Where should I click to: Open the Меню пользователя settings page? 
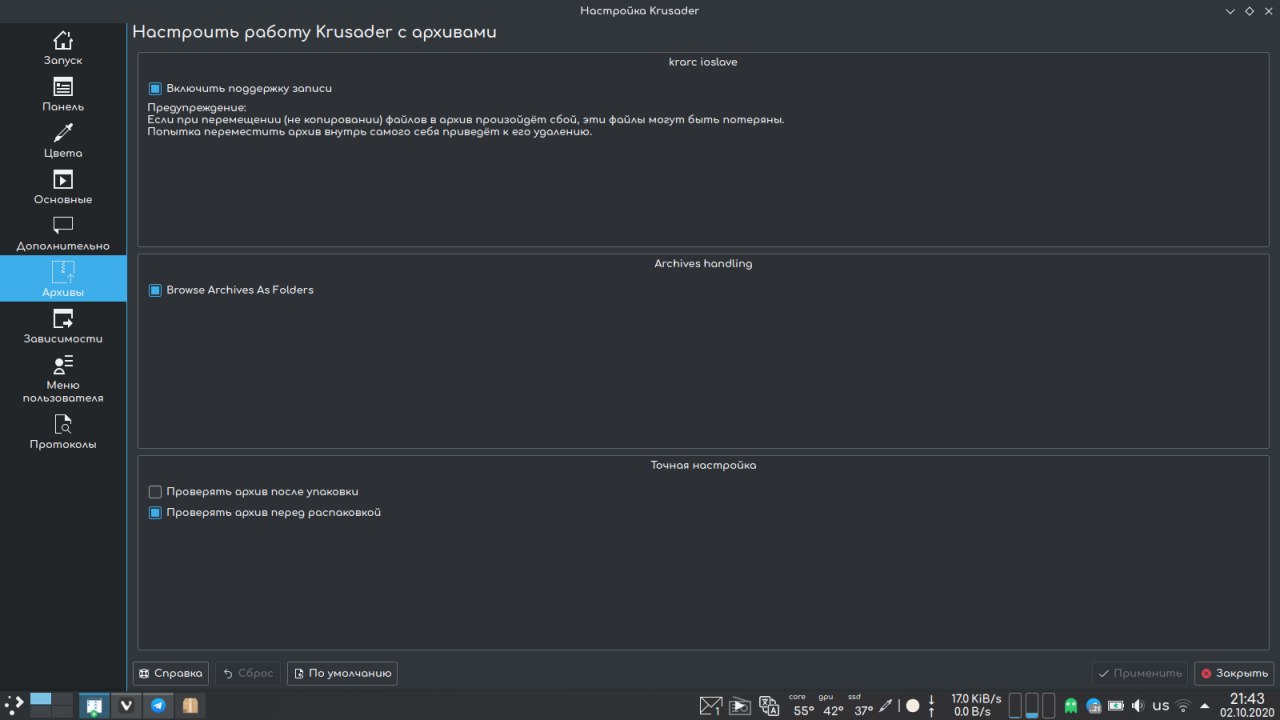pos(63,378)
